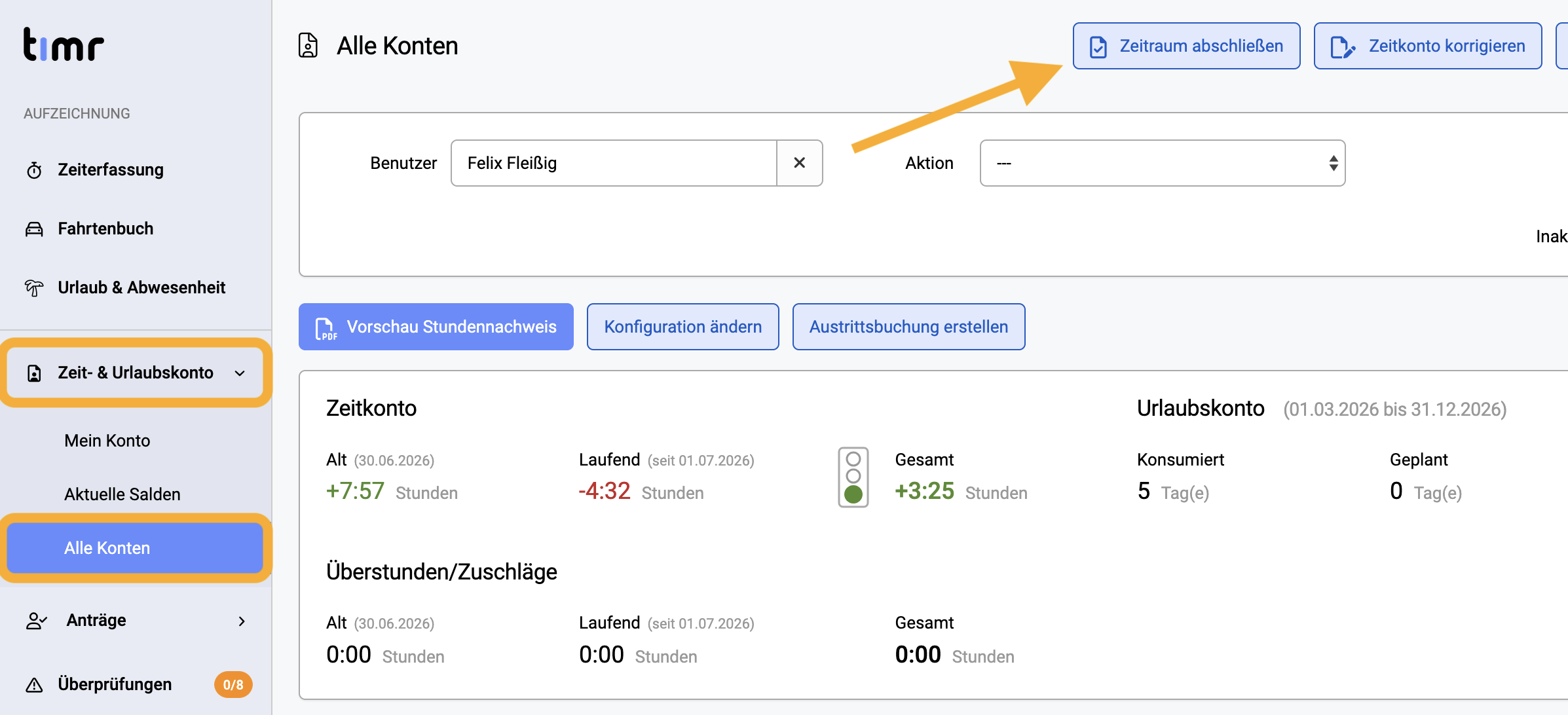Click the Konsumiert value 5 Tag(e)
The height and width of the screenshot is (715, 1568).
tap(1173, 491)
